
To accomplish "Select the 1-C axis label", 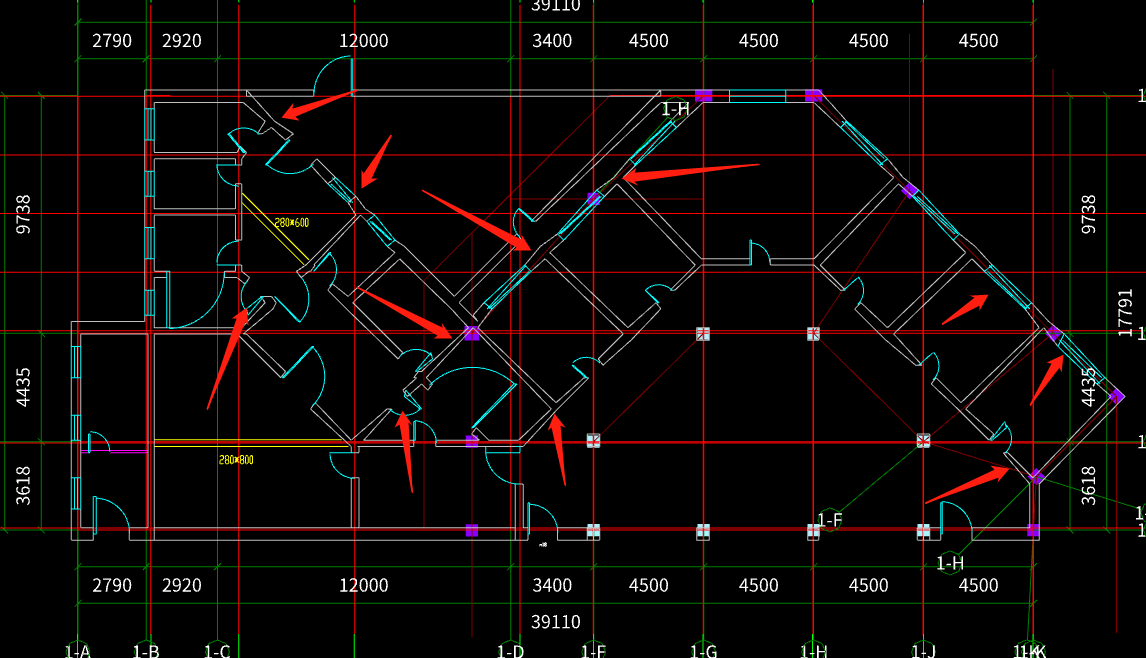I will point(217,651).
